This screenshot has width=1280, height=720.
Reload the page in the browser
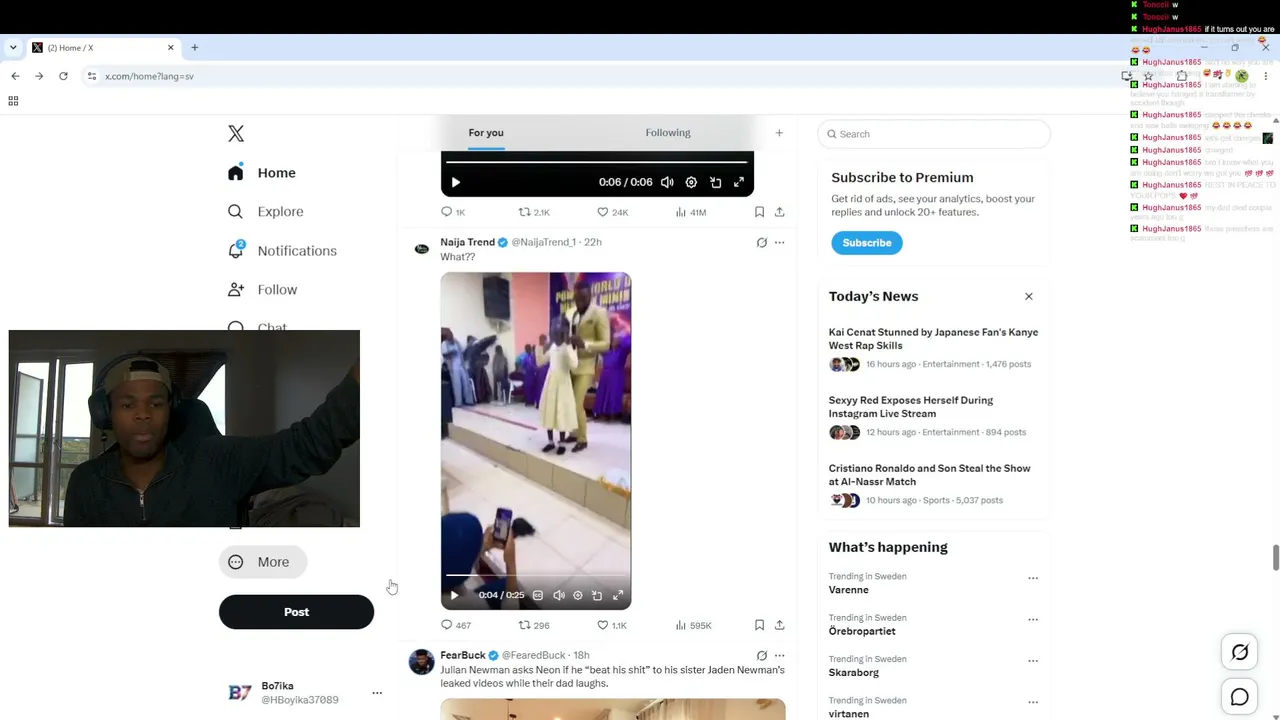click(x=63, y=76)
